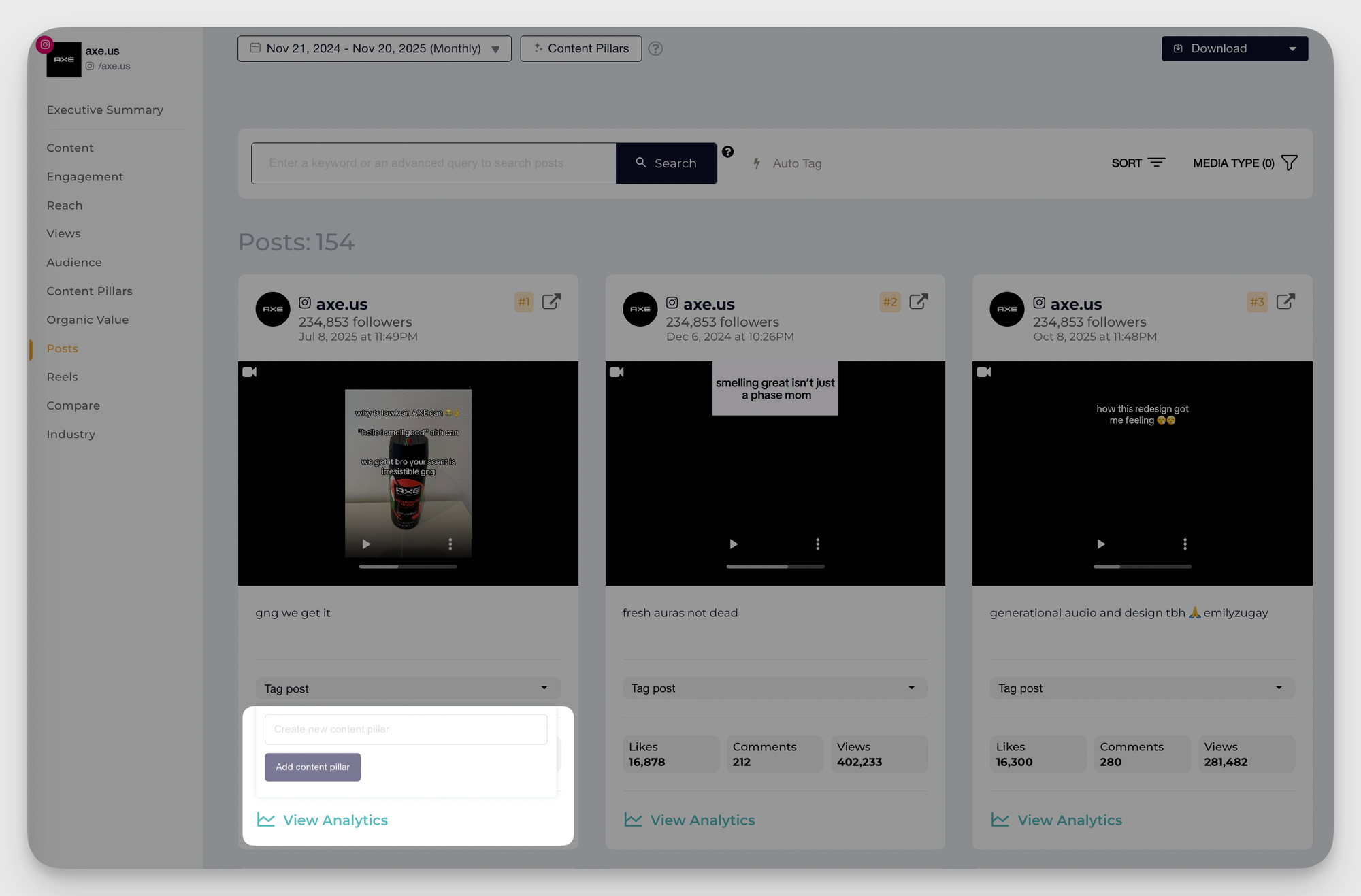This screenshot has width=1361, height=896.
Task: Click the Add content pillar button
Action: click(312, 767)
